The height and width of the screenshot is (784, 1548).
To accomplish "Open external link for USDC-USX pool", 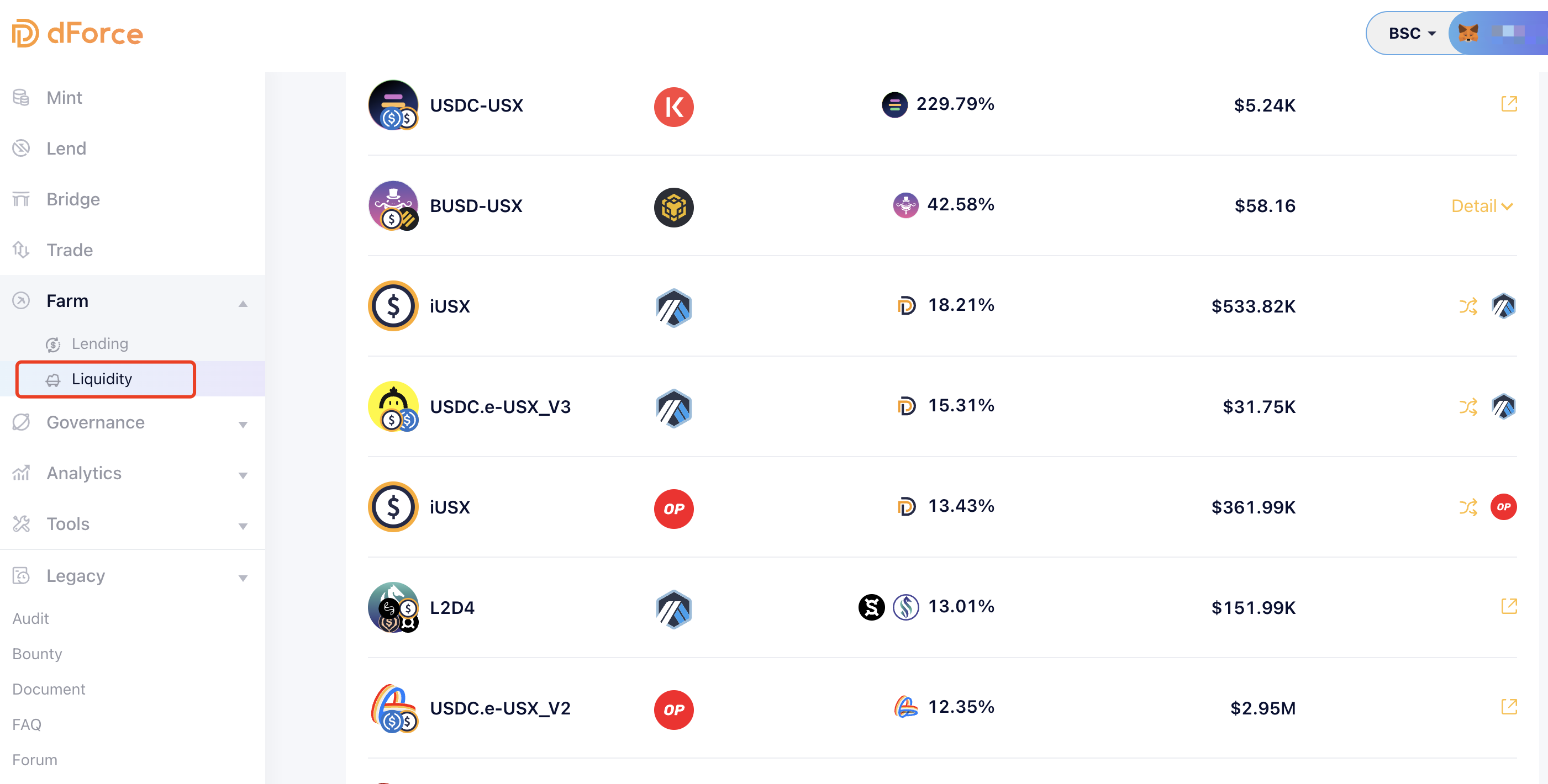I will (1508, 104).
